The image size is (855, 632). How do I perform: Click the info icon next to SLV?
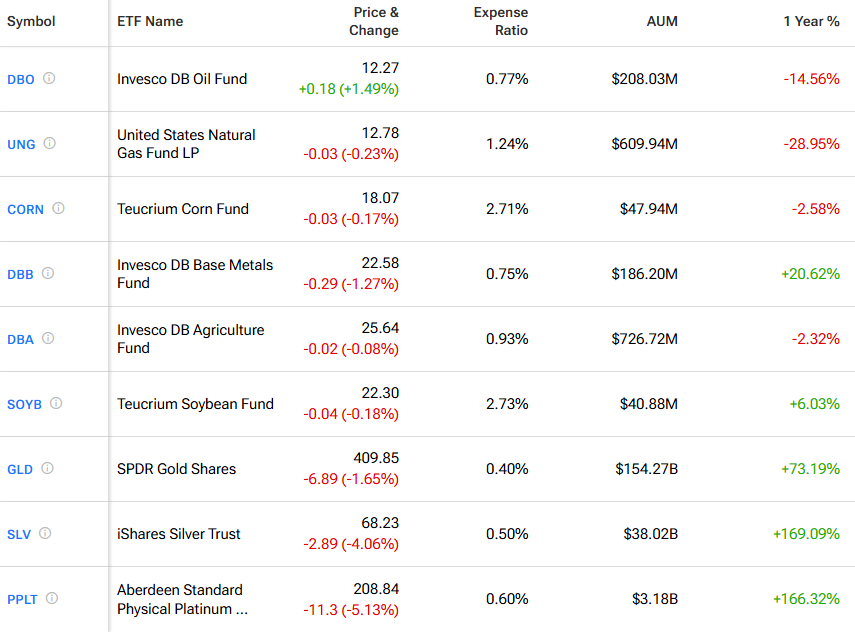(45, 533)
